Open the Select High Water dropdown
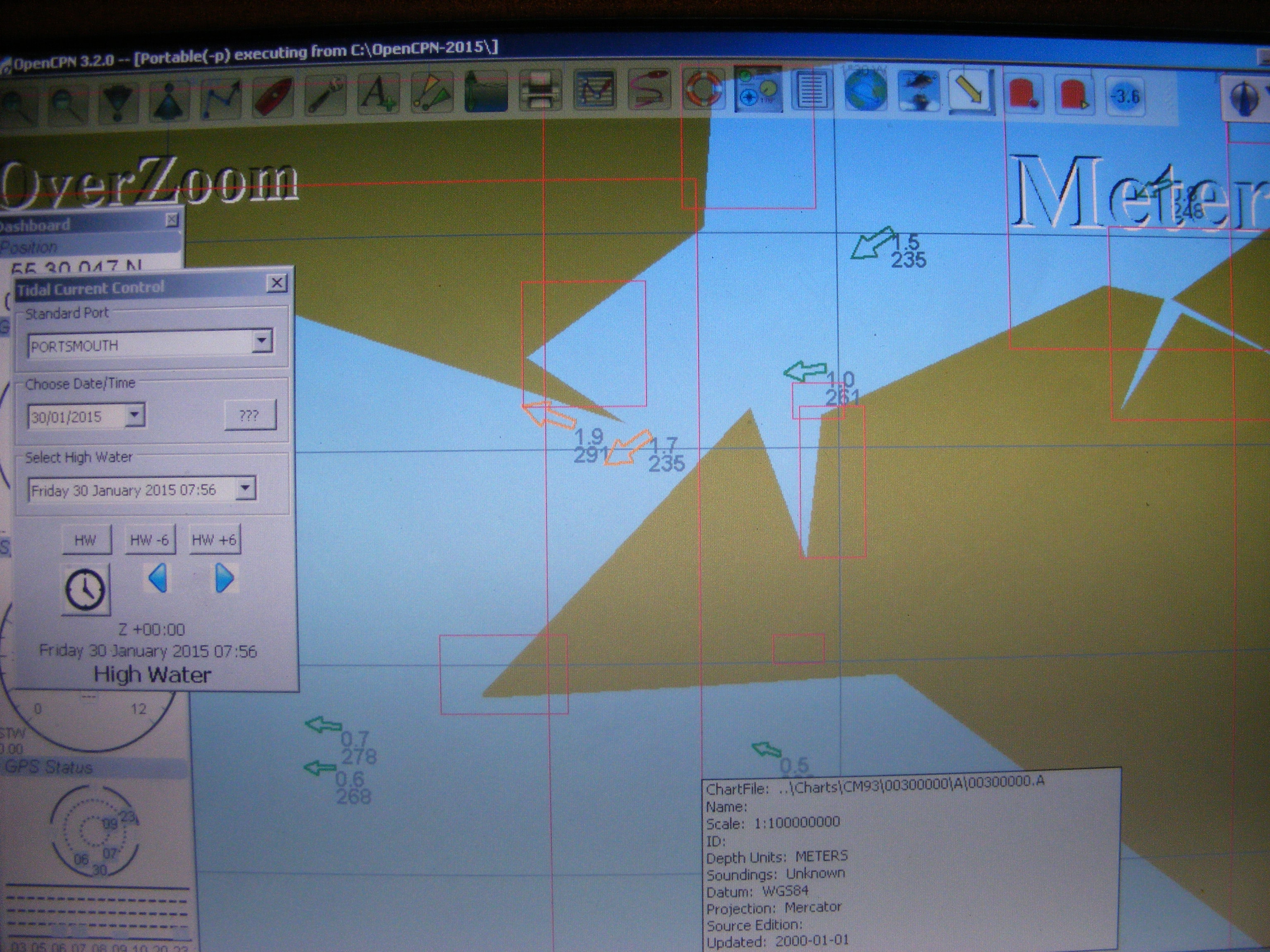 click(x=246, y=488)
